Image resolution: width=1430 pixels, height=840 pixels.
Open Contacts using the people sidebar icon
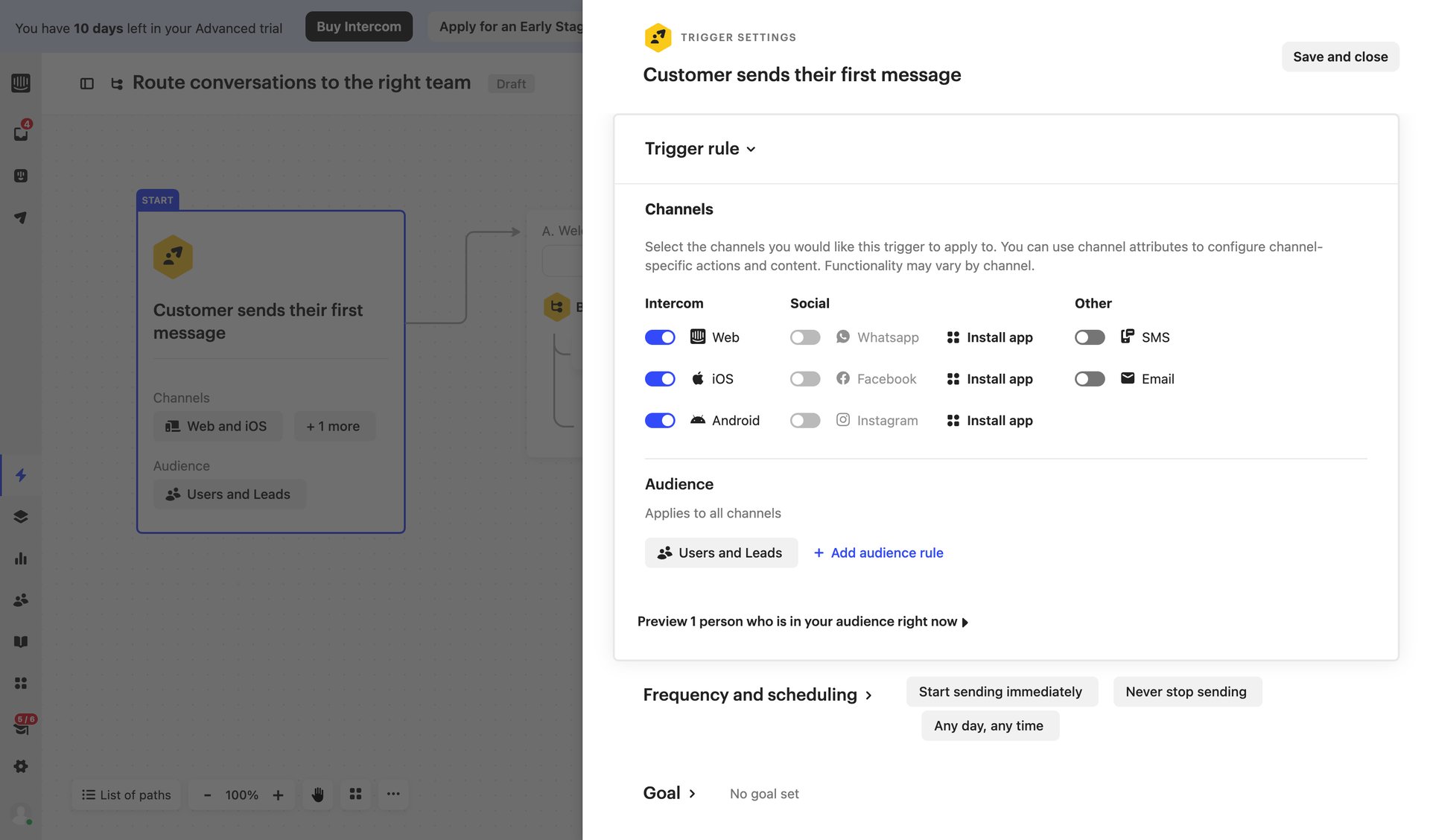(x=21, y=599)
